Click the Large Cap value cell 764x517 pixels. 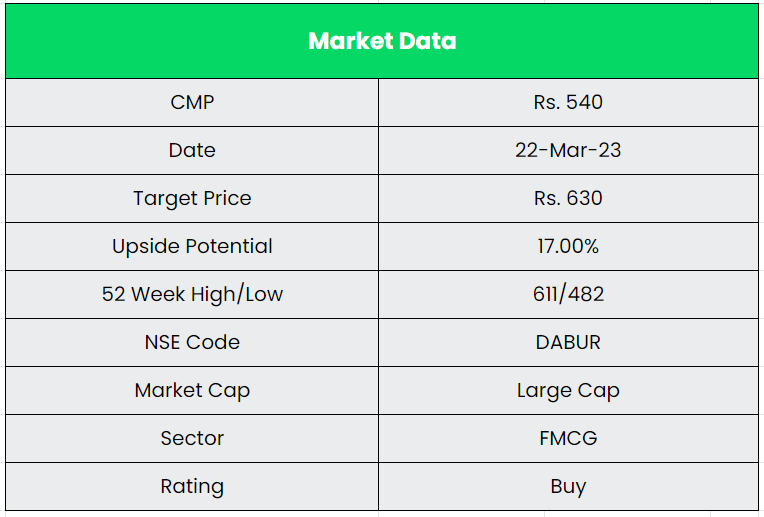coord(568,390)
